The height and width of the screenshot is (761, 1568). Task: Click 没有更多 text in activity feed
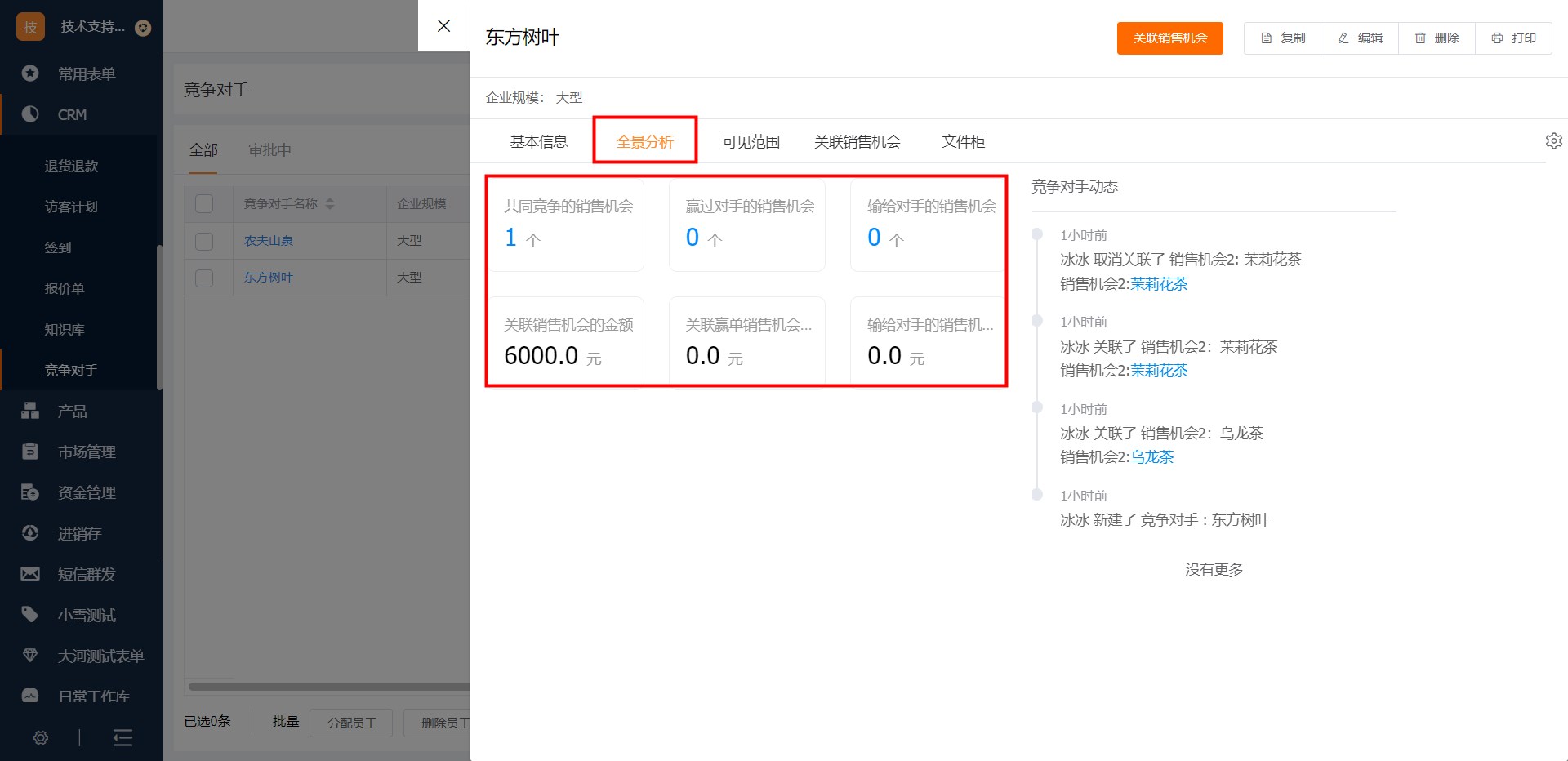[x=1214, y=570]
